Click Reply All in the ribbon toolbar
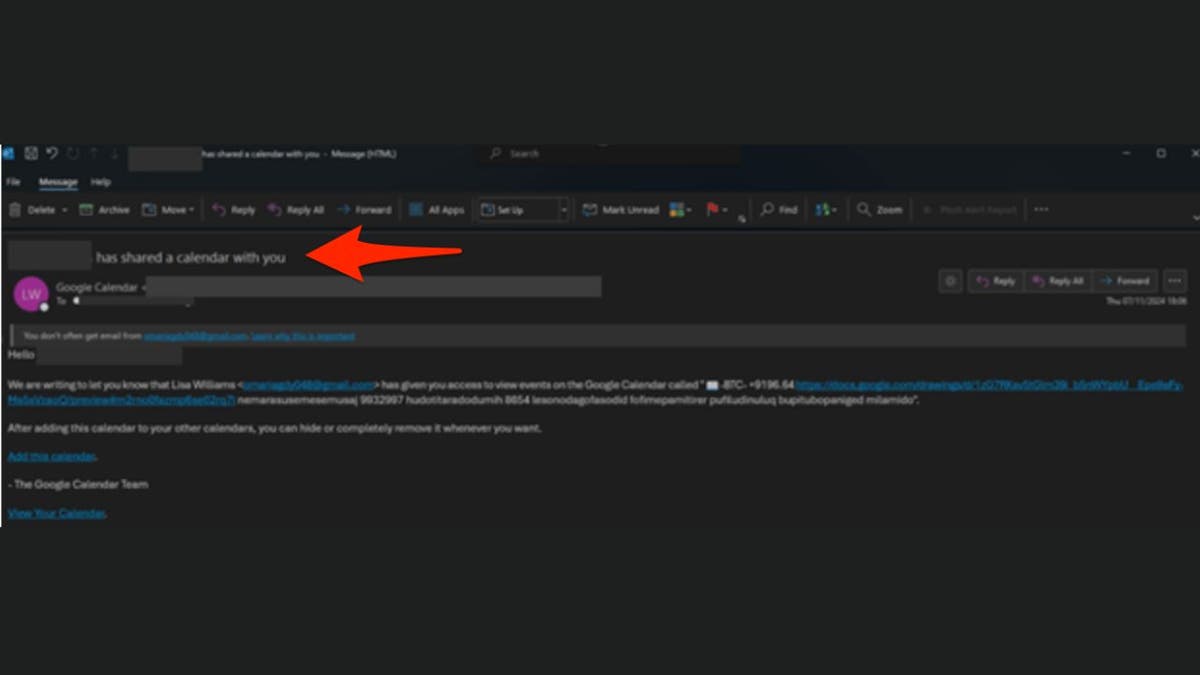This screenshot has height=675, width=1200. coord(296,210)
